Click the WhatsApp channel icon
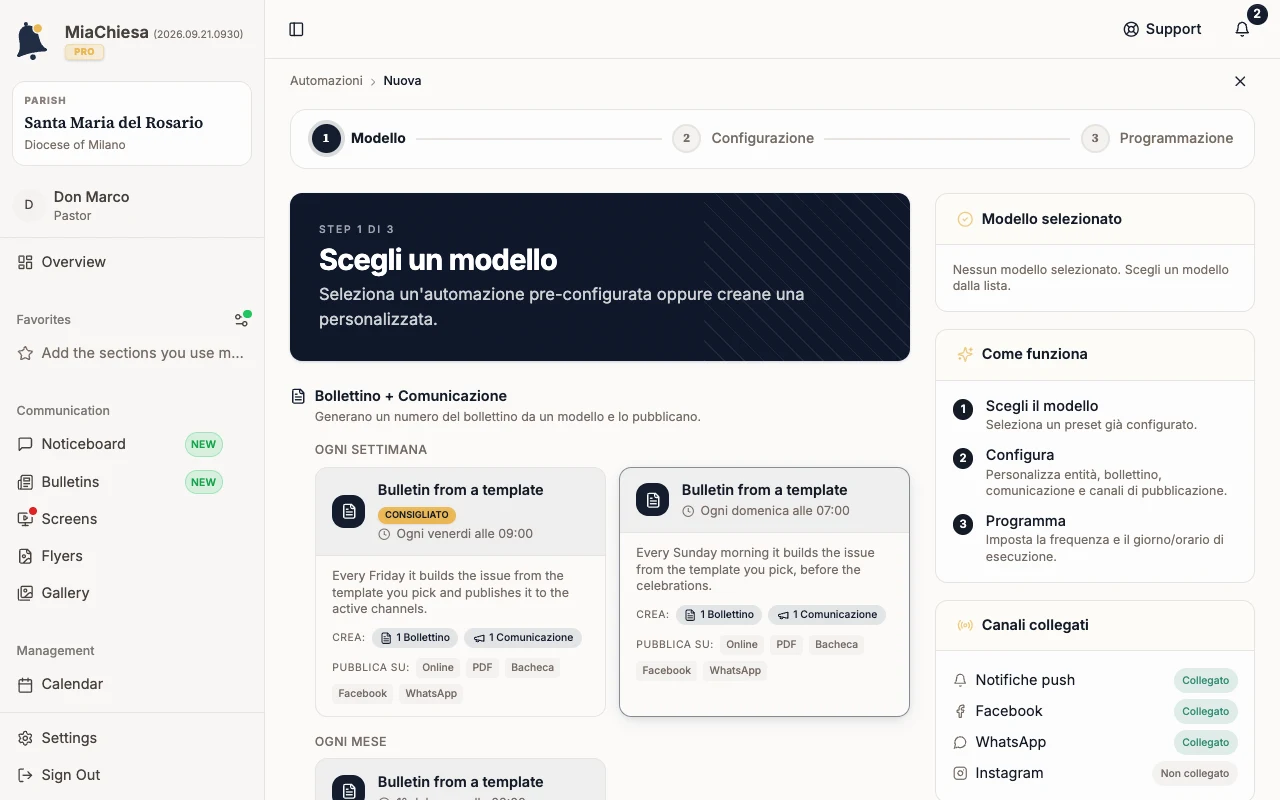Screen dimensions: 1280x800 coord(960,742)
